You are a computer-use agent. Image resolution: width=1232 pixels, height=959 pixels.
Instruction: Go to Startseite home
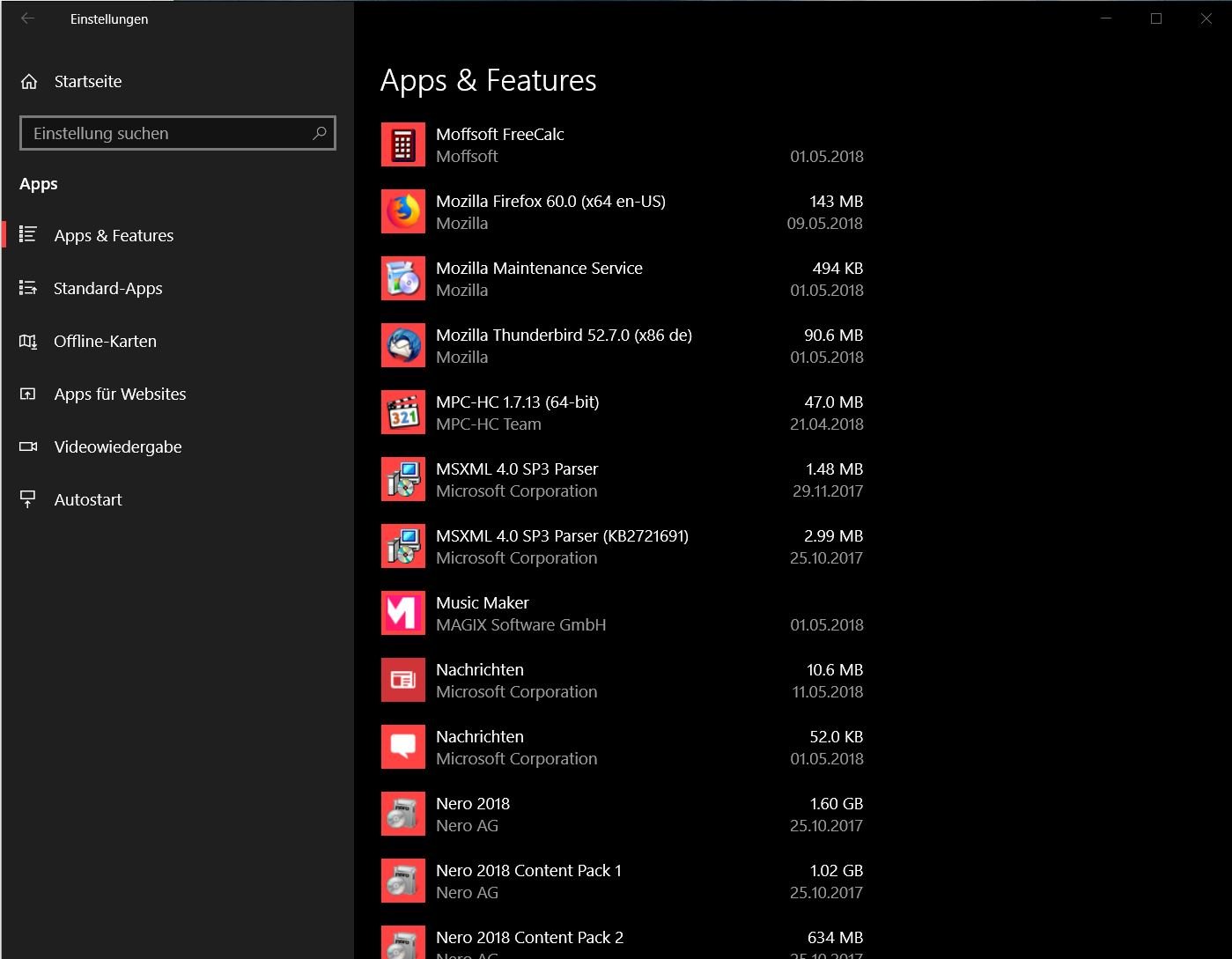(87, 82)
